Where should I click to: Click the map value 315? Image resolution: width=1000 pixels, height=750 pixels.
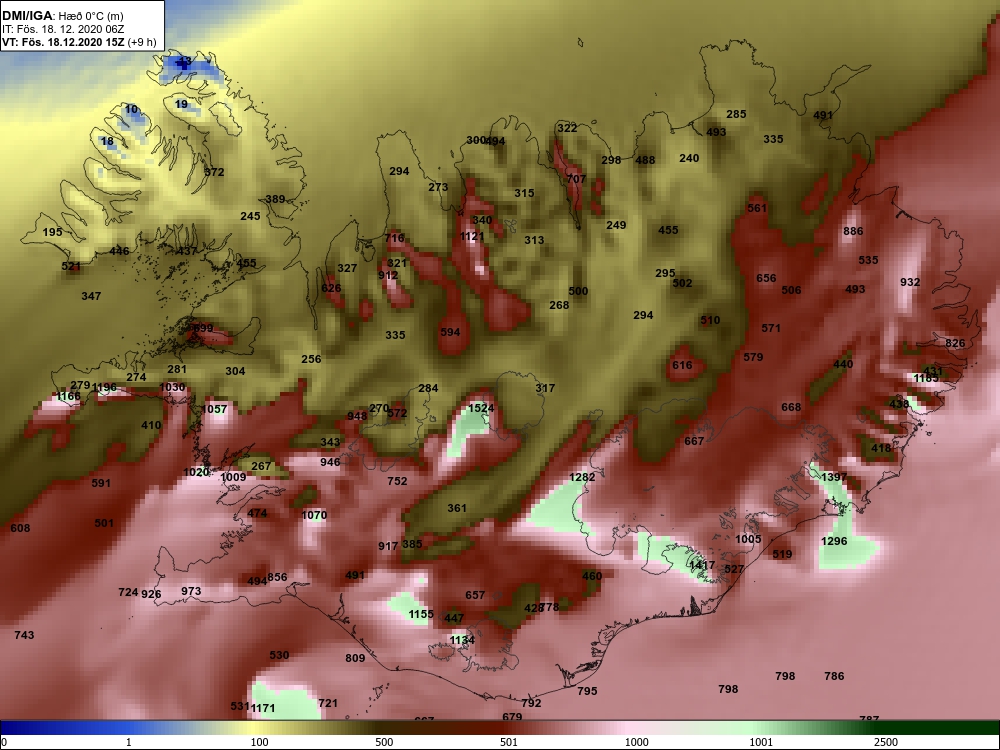524,193
